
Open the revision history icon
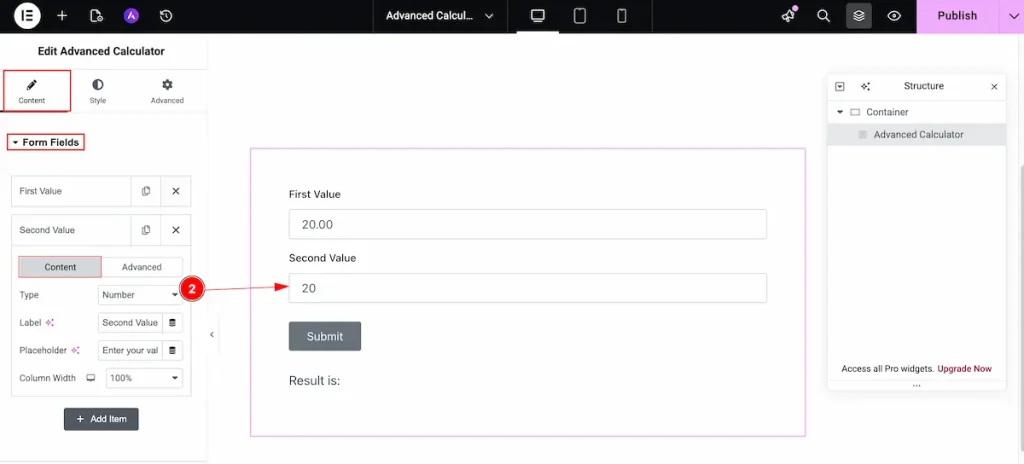click(166, 16)
